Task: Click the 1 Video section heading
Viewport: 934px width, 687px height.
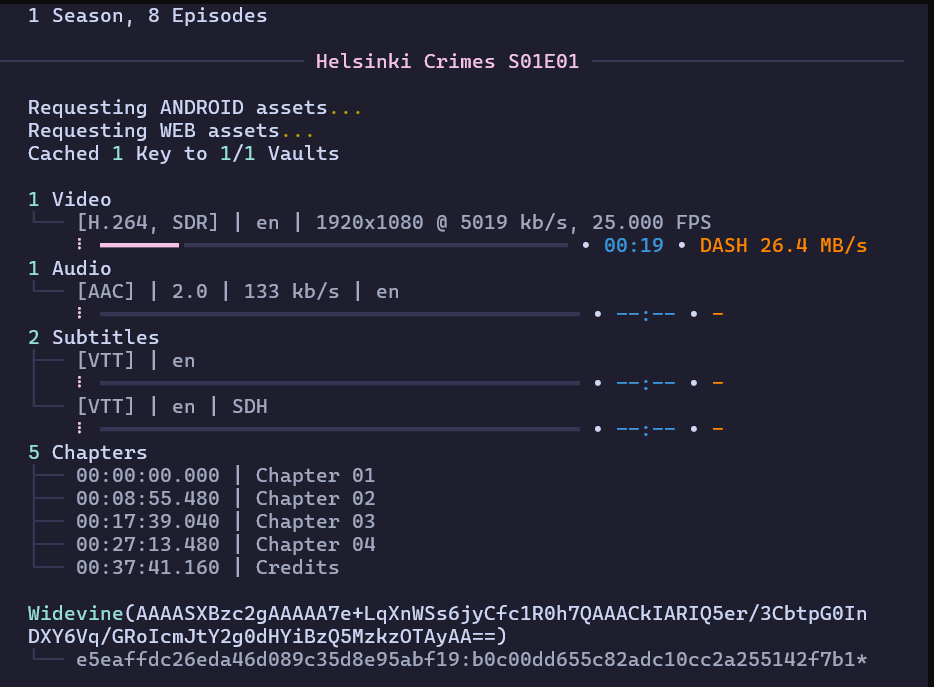Action: (69, 199)
